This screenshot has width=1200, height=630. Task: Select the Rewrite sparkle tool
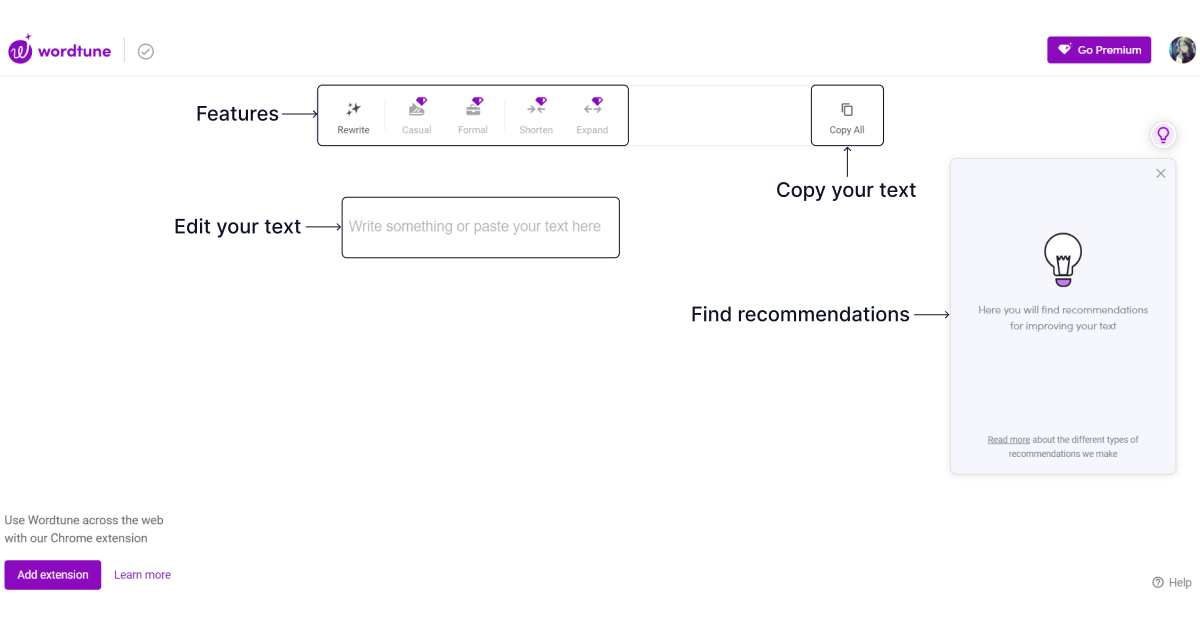coord(353,116)
